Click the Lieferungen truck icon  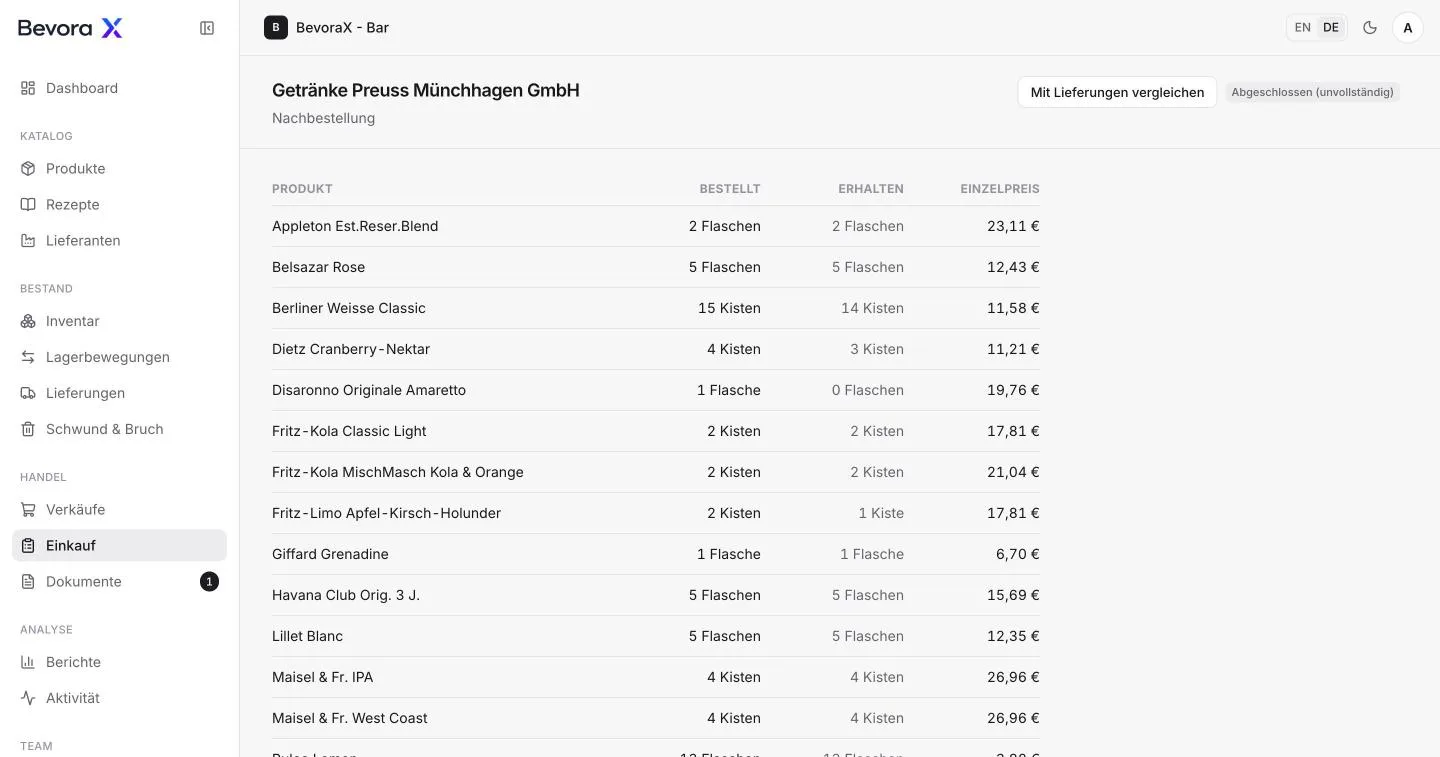coord(28,393)
